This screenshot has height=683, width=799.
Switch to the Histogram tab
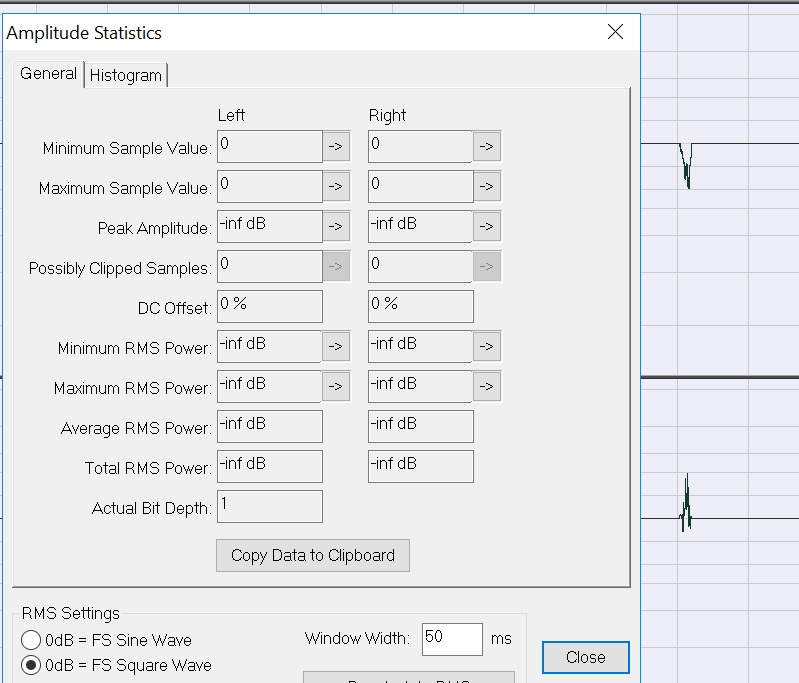click(x=126, y=75)
